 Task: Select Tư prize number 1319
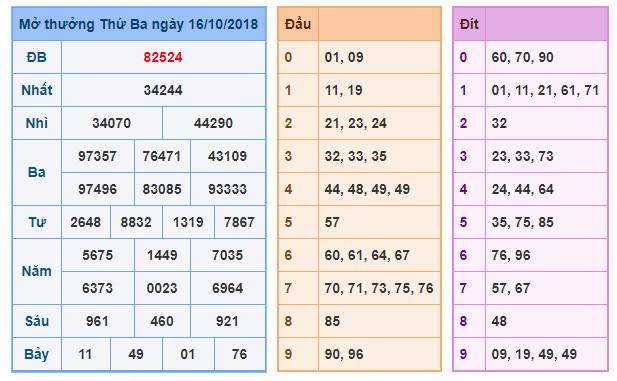pos(188,222)
